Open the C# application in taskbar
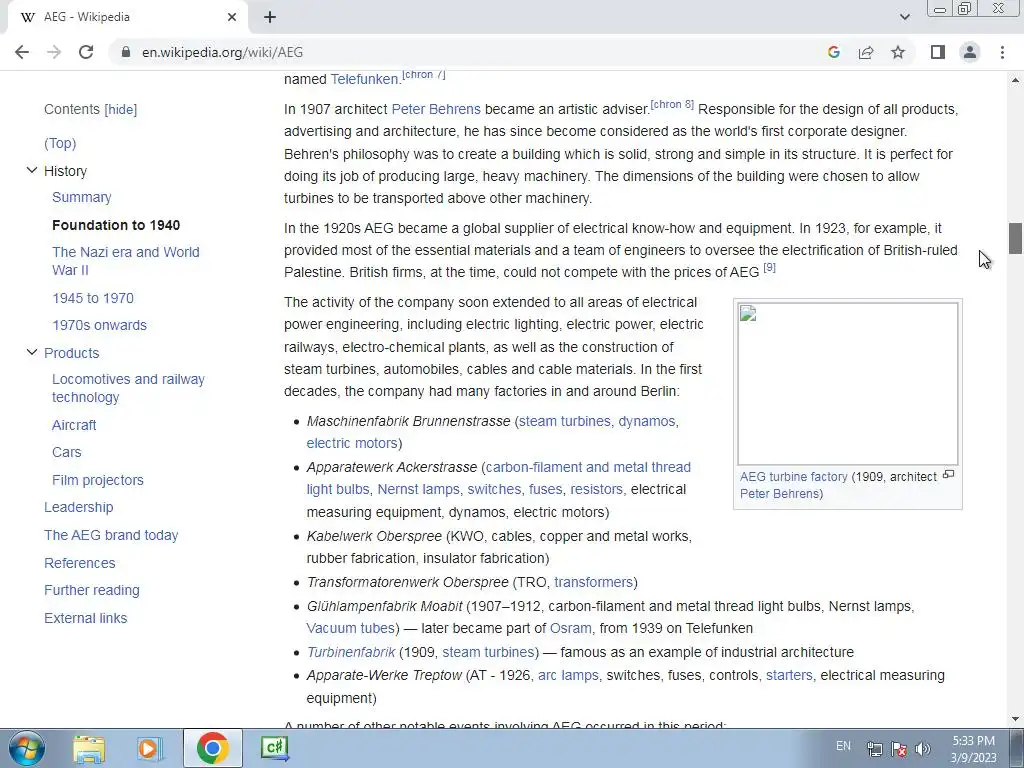The height and width of the screenshot is (768, 1024). 274,748
